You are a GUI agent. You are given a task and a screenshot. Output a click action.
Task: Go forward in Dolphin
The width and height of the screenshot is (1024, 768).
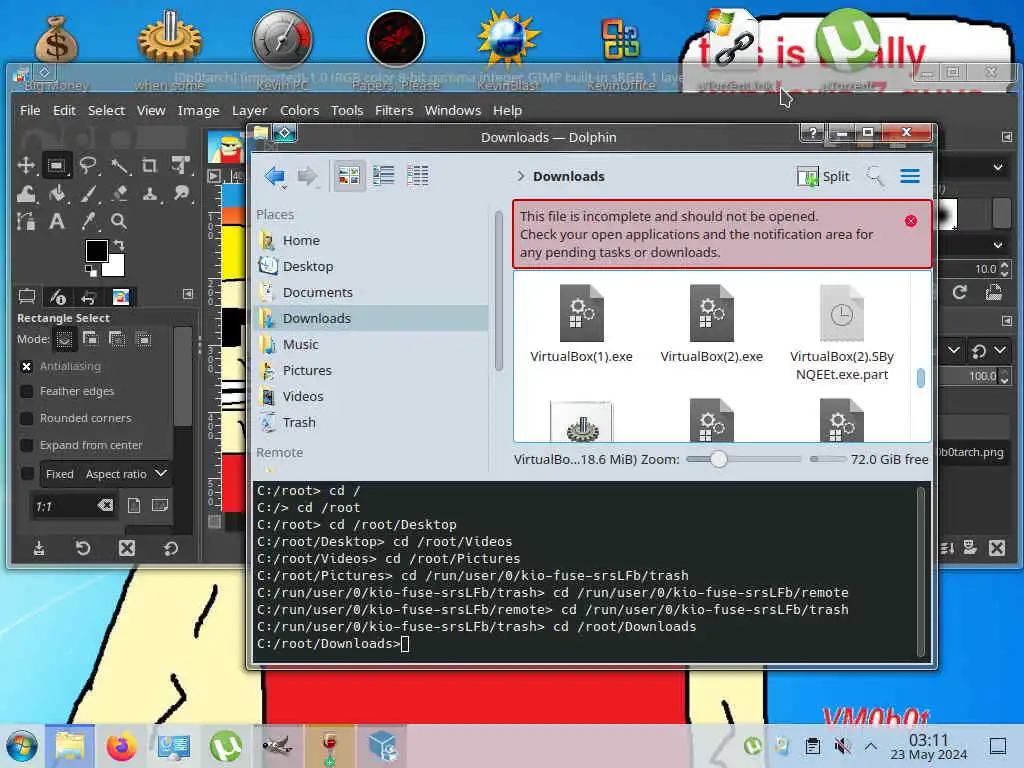click(307, 176)
